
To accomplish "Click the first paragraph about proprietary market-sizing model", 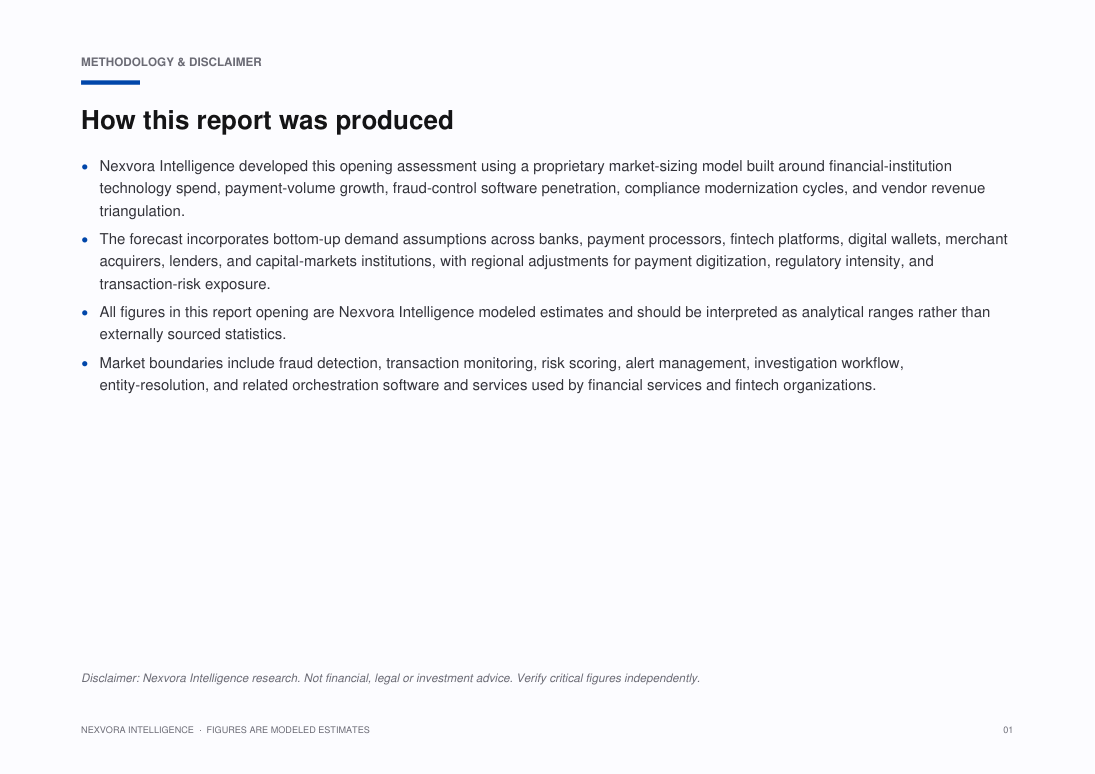I will point(542,189).
